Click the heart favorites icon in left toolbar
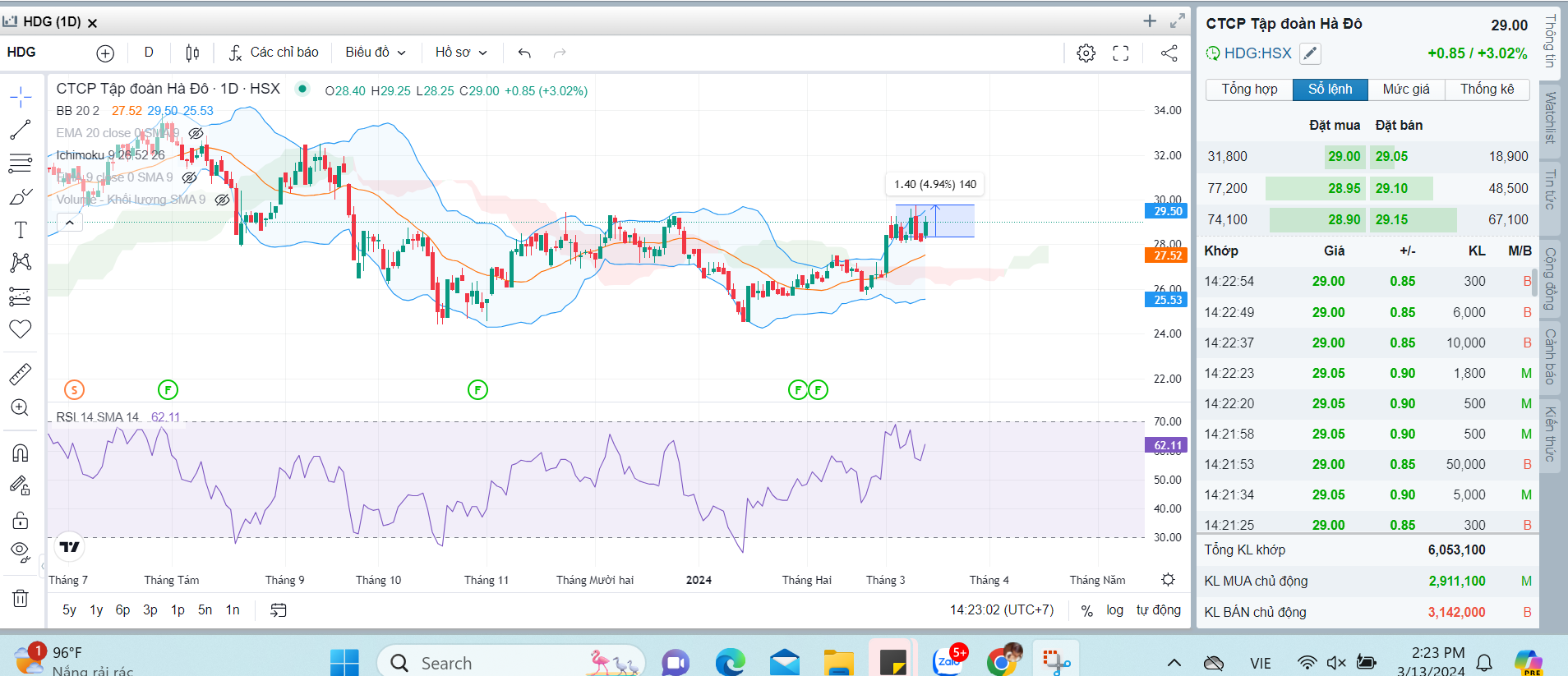 click(21, 329)
